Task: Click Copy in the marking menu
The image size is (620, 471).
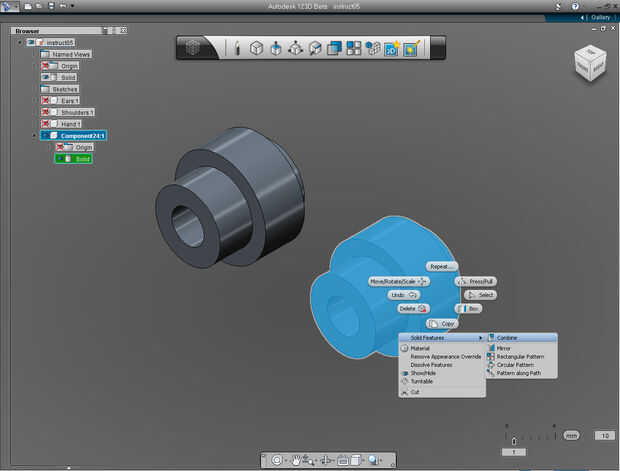Action: 442,324
